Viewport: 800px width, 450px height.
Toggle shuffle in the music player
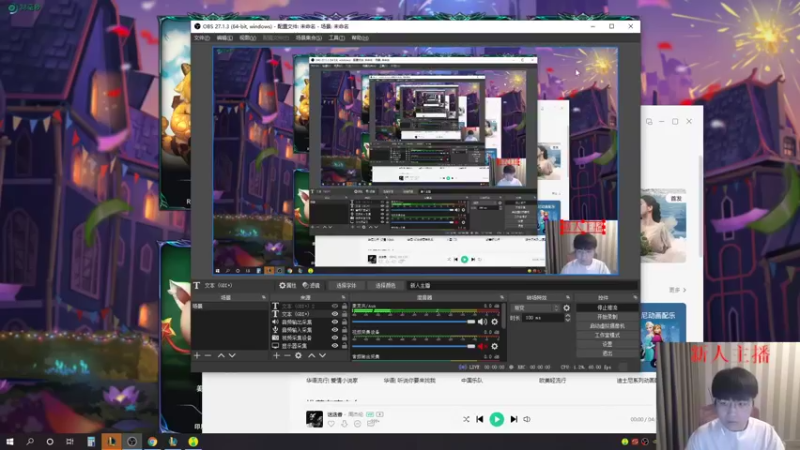click(466, 419)
